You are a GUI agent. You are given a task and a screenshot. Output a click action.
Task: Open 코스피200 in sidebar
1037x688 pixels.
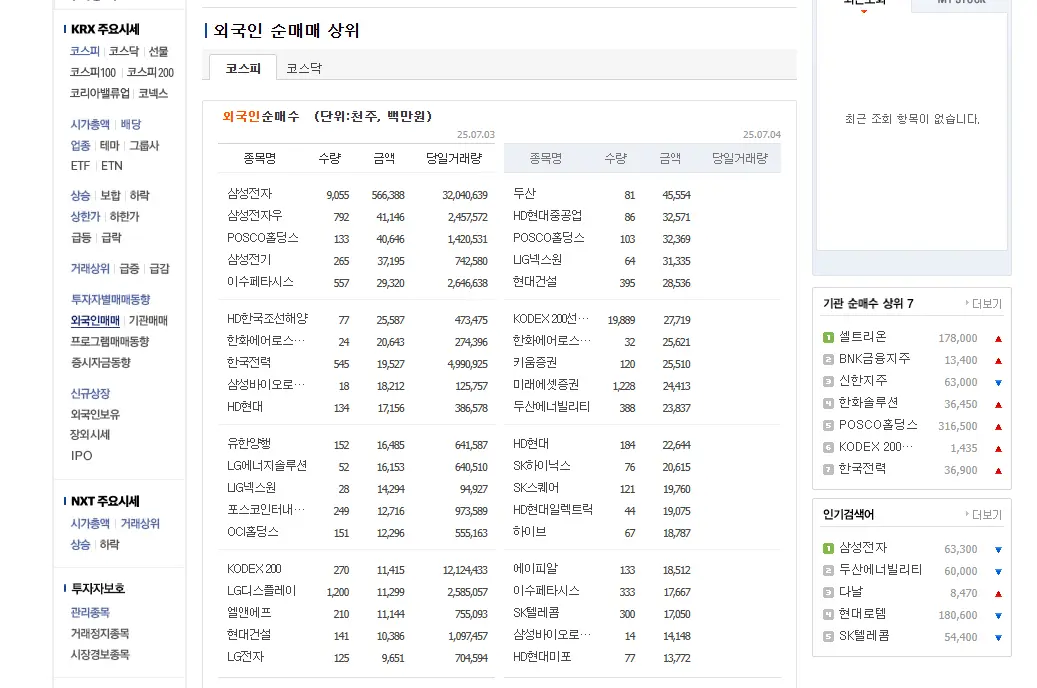coord(150,72)
